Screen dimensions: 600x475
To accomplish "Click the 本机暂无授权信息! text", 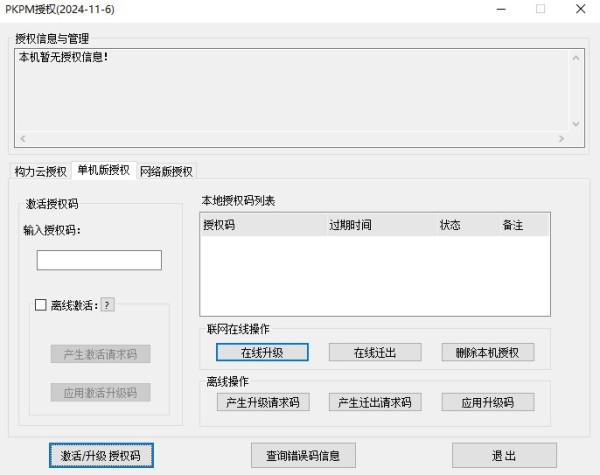I will click(64, 57).
